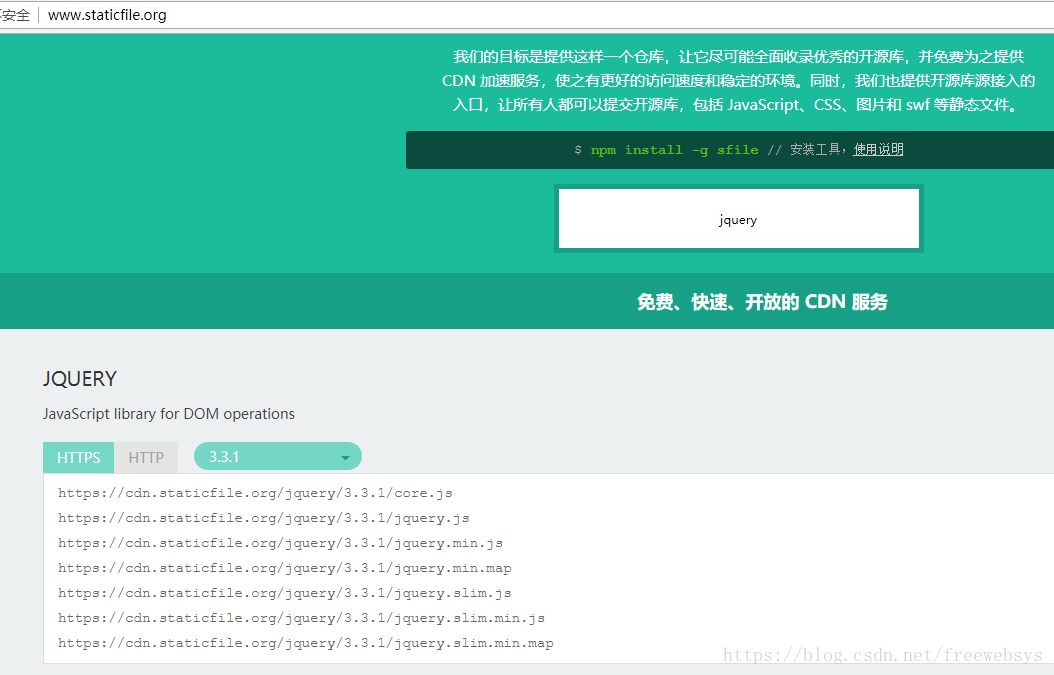Click the JQUERY library heading

[x=80, y=379]
